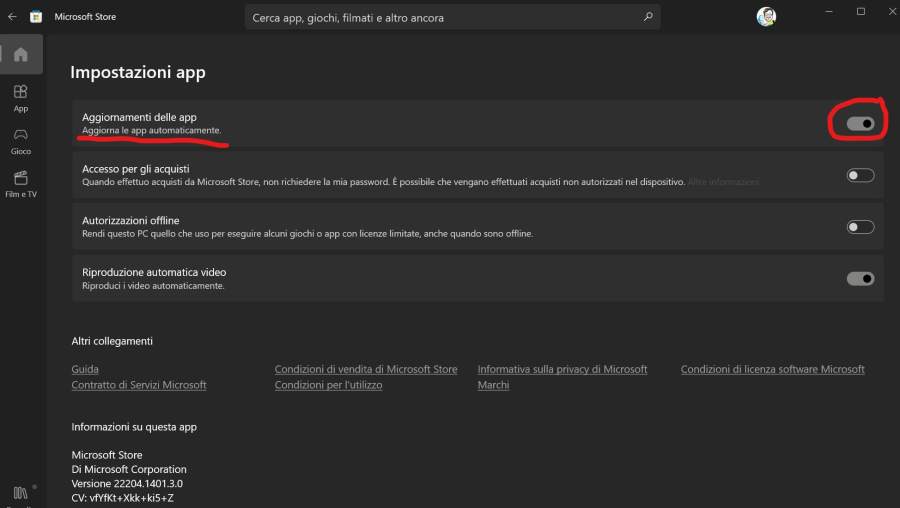Viewport: 900px width, 508px height.
Task: Open the Library icon at sidebar bottom
Action: (20, 492)
